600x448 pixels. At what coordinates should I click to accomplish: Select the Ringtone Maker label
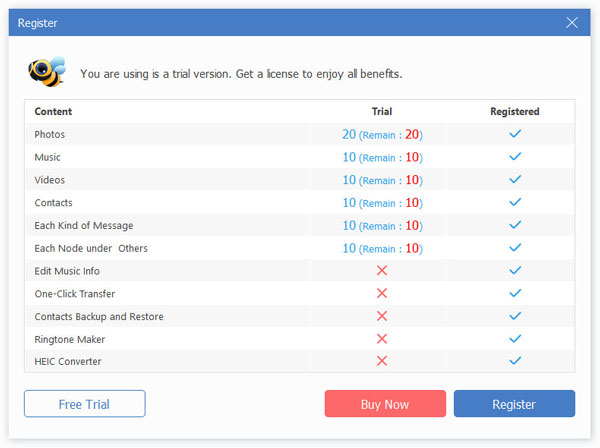(x=70, y=340)
